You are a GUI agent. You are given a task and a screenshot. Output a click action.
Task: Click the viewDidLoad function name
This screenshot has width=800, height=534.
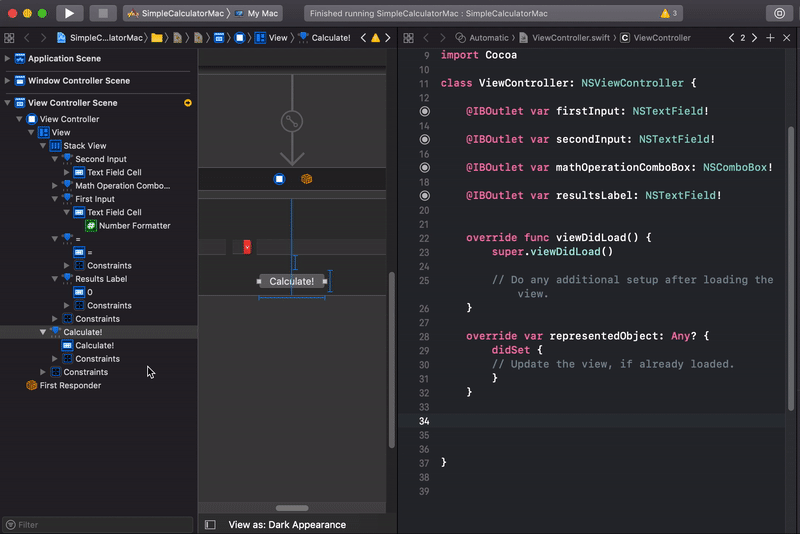tap(591, 237)
